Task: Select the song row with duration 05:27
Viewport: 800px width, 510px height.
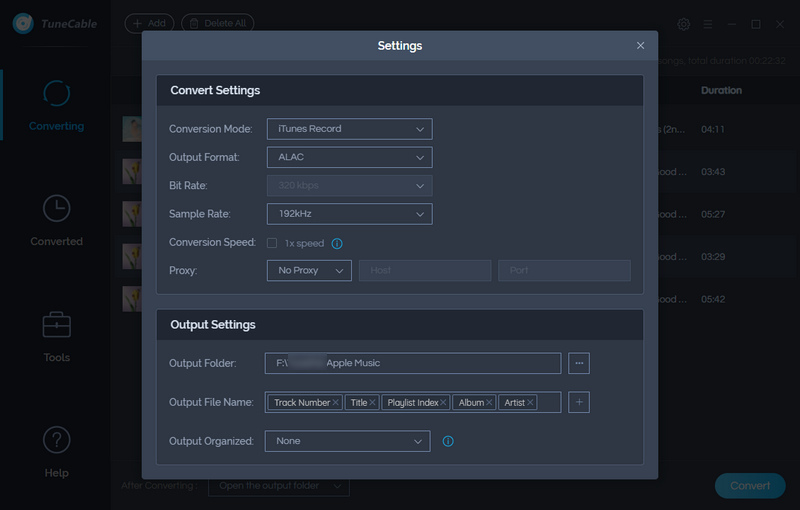Action: click(x=457, y=214)
